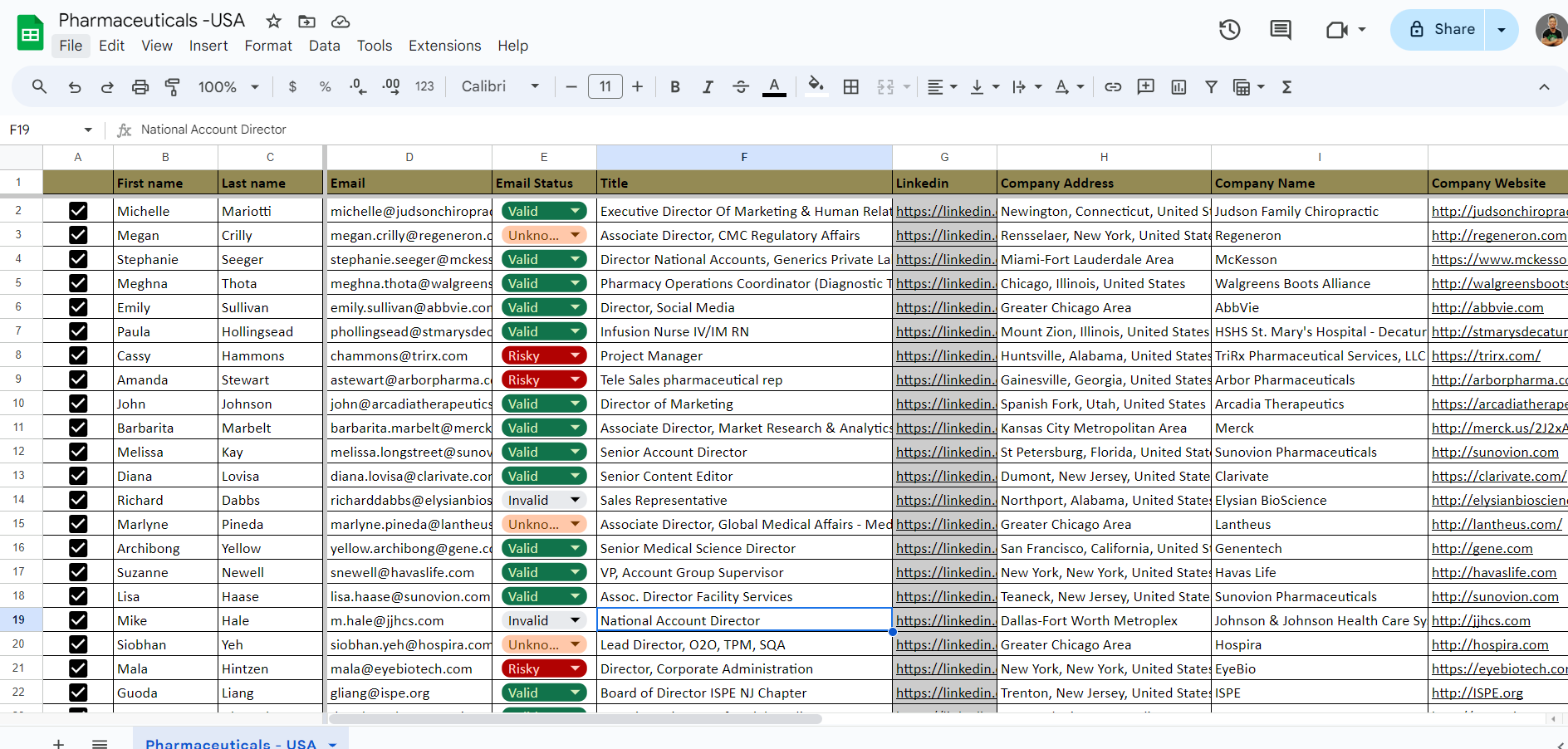Toggle the checkbox for Emily Sullivan
1568x749 pixels.
pos(78,307)
